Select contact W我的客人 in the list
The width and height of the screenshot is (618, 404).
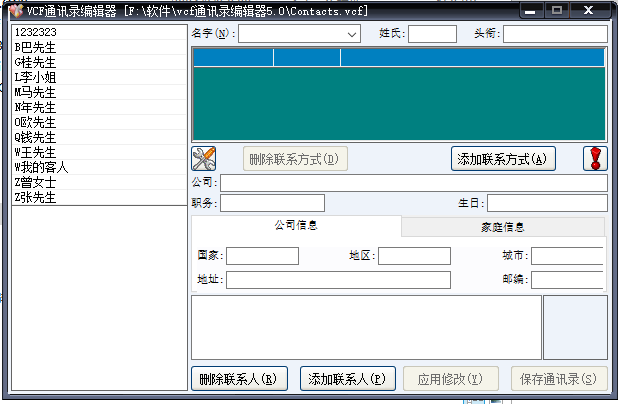point(99,167)
